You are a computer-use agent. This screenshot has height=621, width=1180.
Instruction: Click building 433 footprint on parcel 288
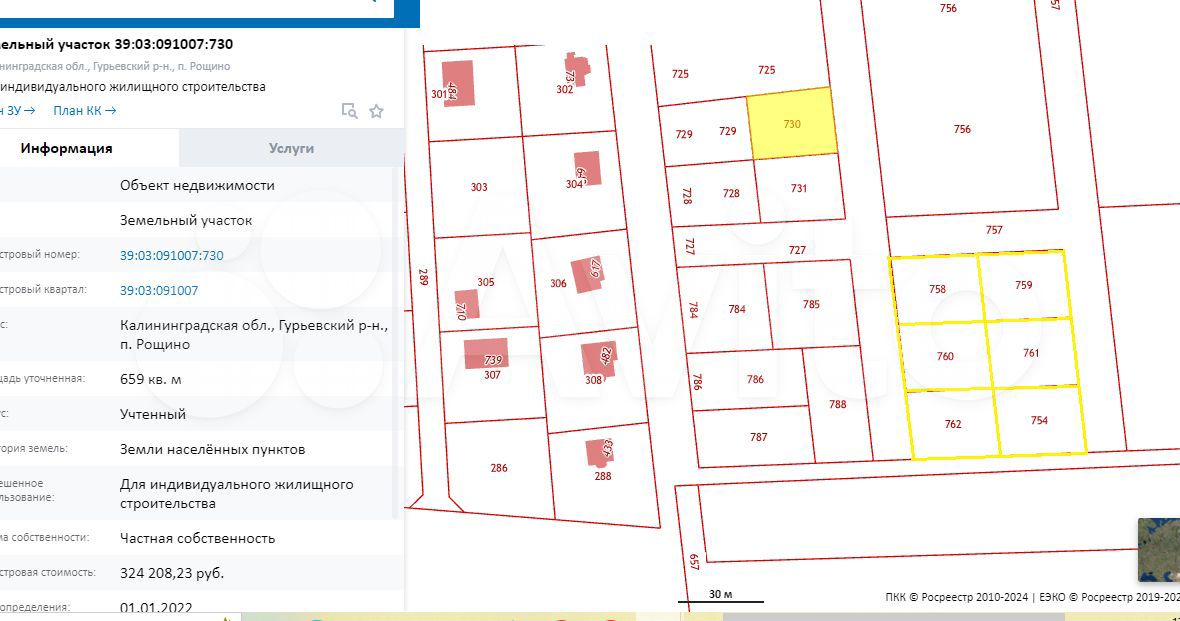600,451
